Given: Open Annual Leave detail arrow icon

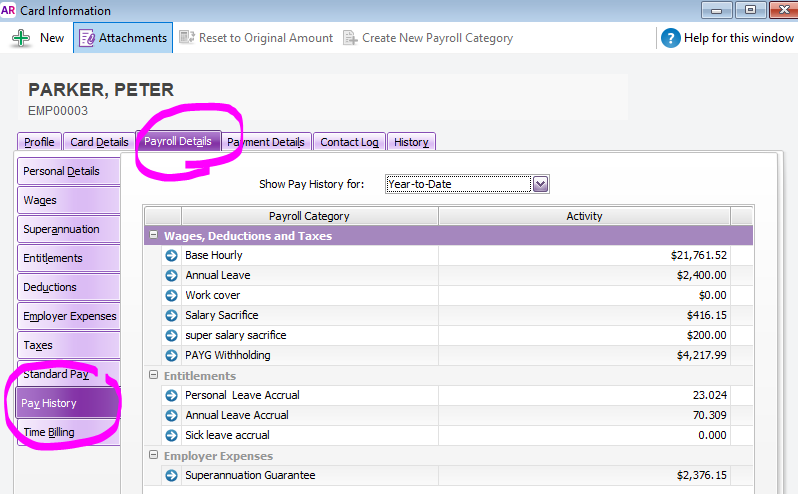Looking at the screenshot, I should click(x=171, y=275).
